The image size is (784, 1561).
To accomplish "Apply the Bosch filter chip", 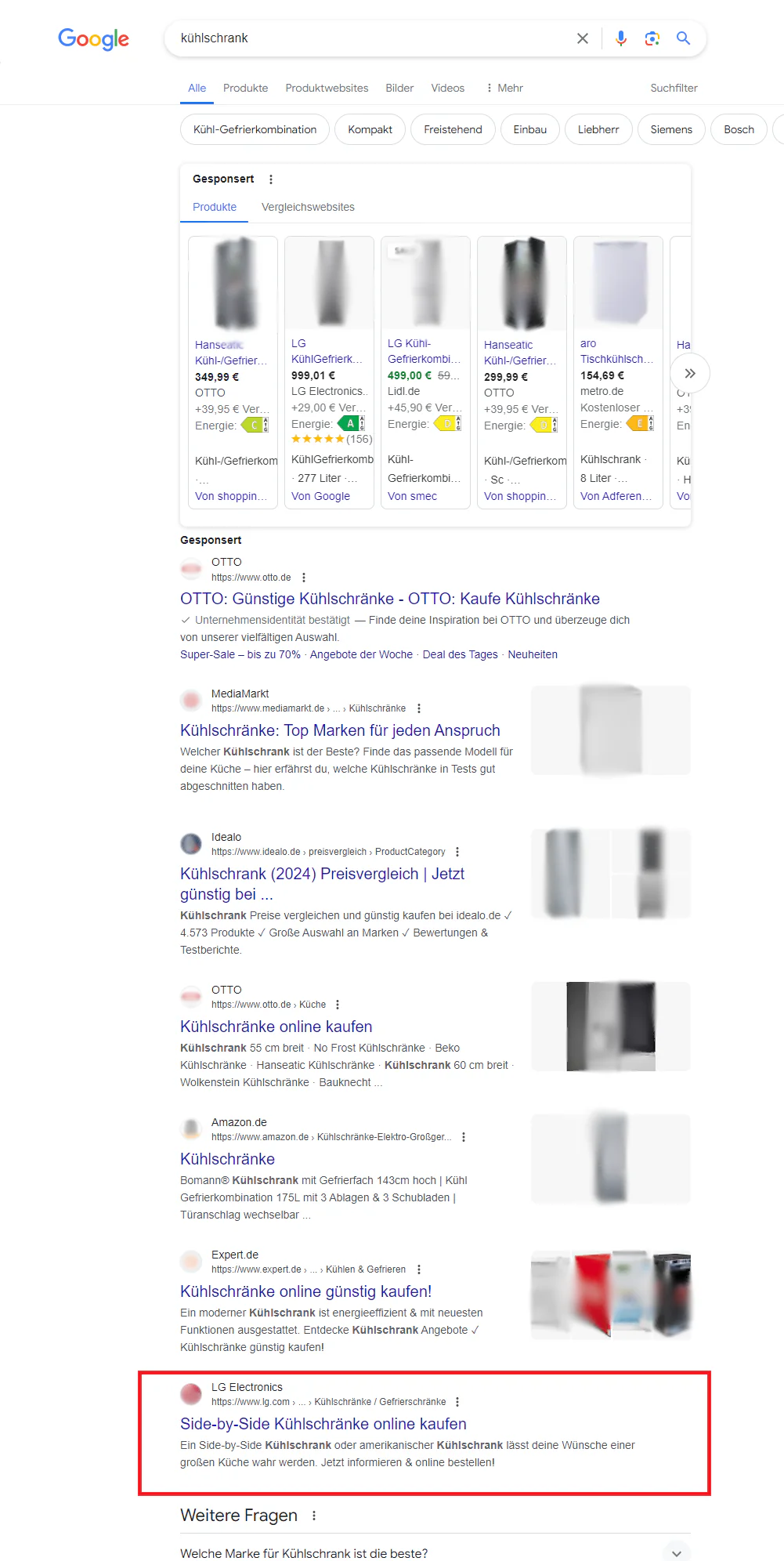I will 739,129.
